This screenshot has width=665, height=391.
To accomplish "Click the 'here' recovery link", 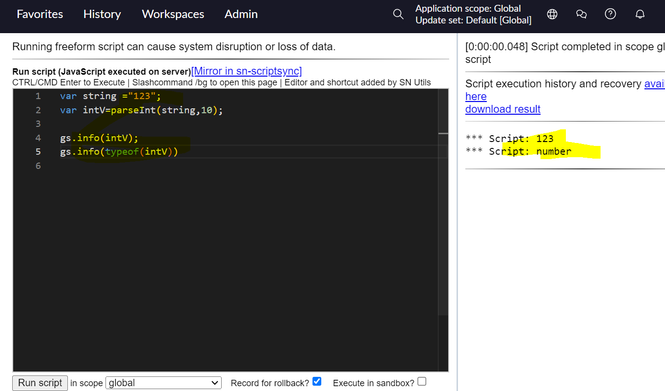I will (476, 97).
